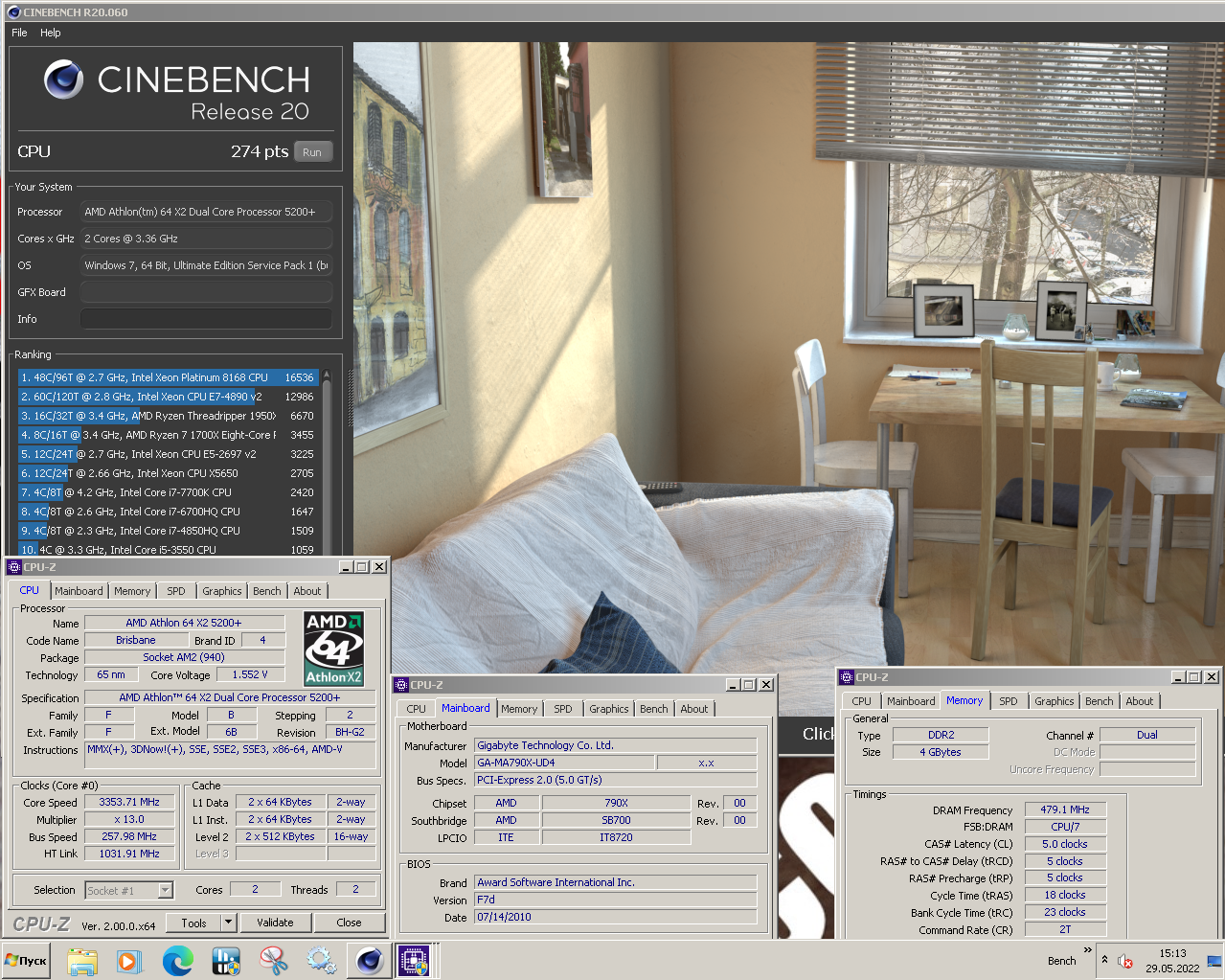Click the CAS# Latency value 5.0 clocks
Image resolution: width=1225 pixels, height=980 pixels.
click(1065, 844)
